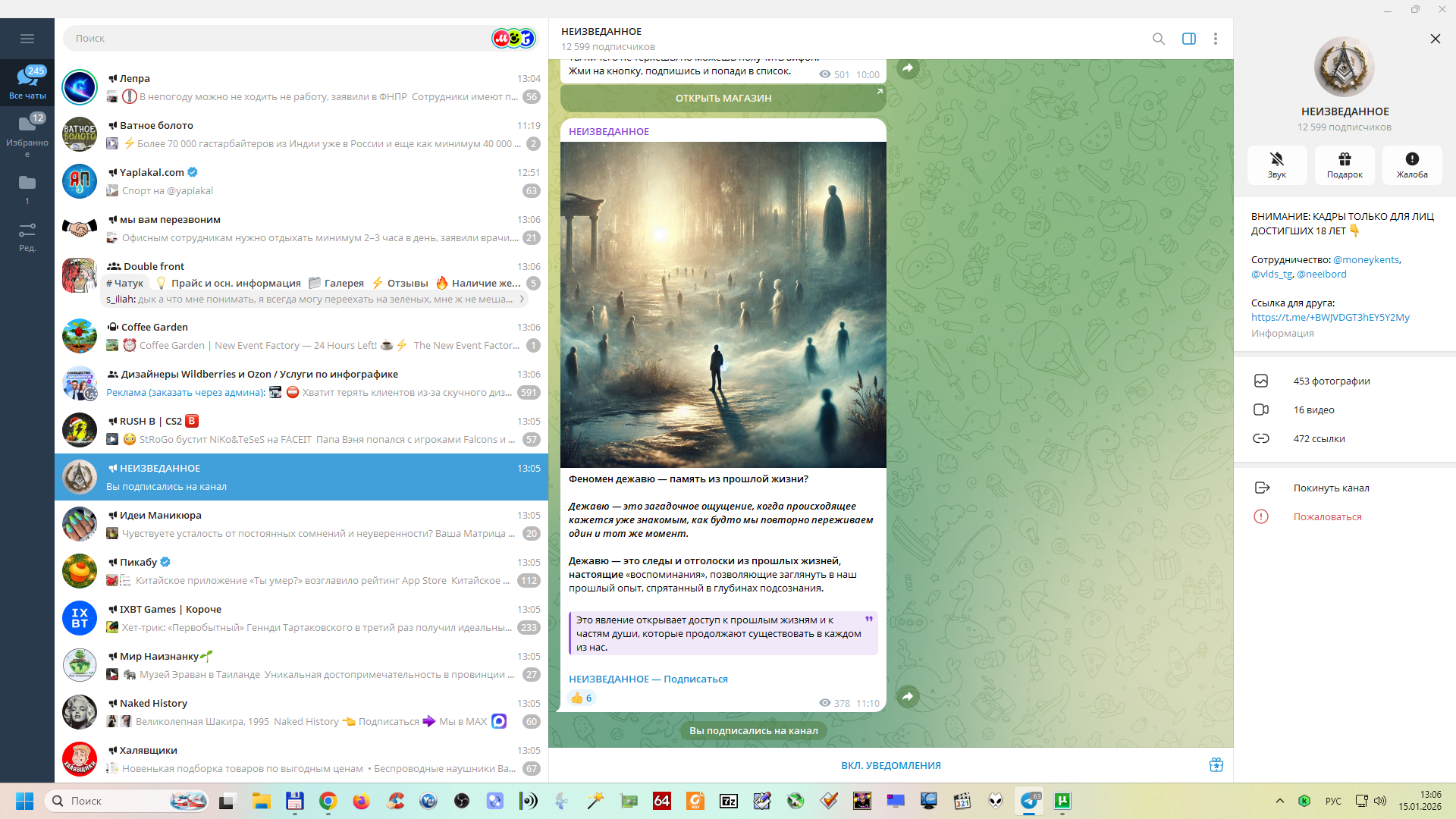Open the three-dot channel options menu
Viewport: 1456px width, 819px height.
[1215, 39]
